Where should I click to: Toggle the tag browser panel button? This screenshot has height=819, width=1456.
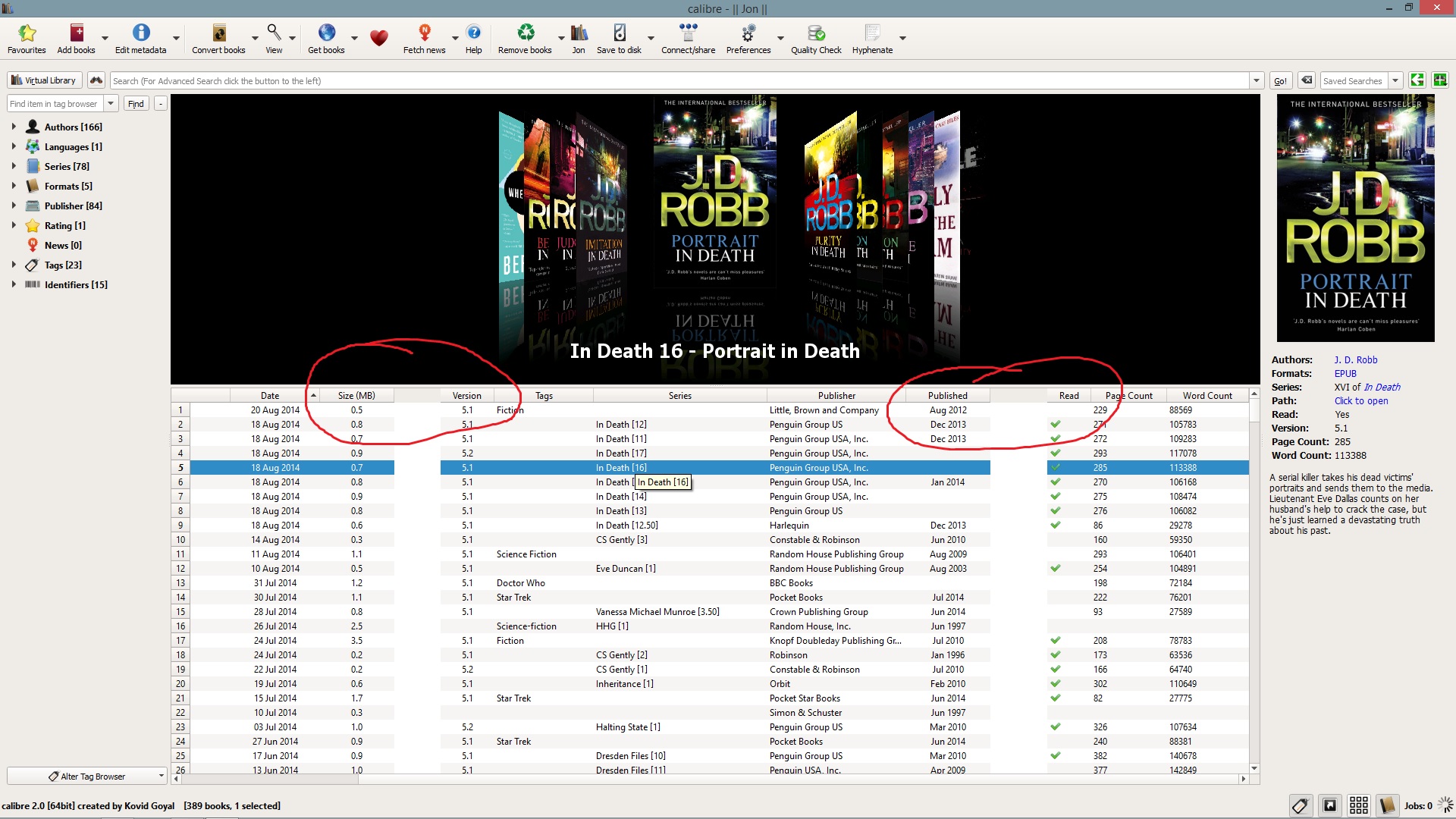point(1300,805)
